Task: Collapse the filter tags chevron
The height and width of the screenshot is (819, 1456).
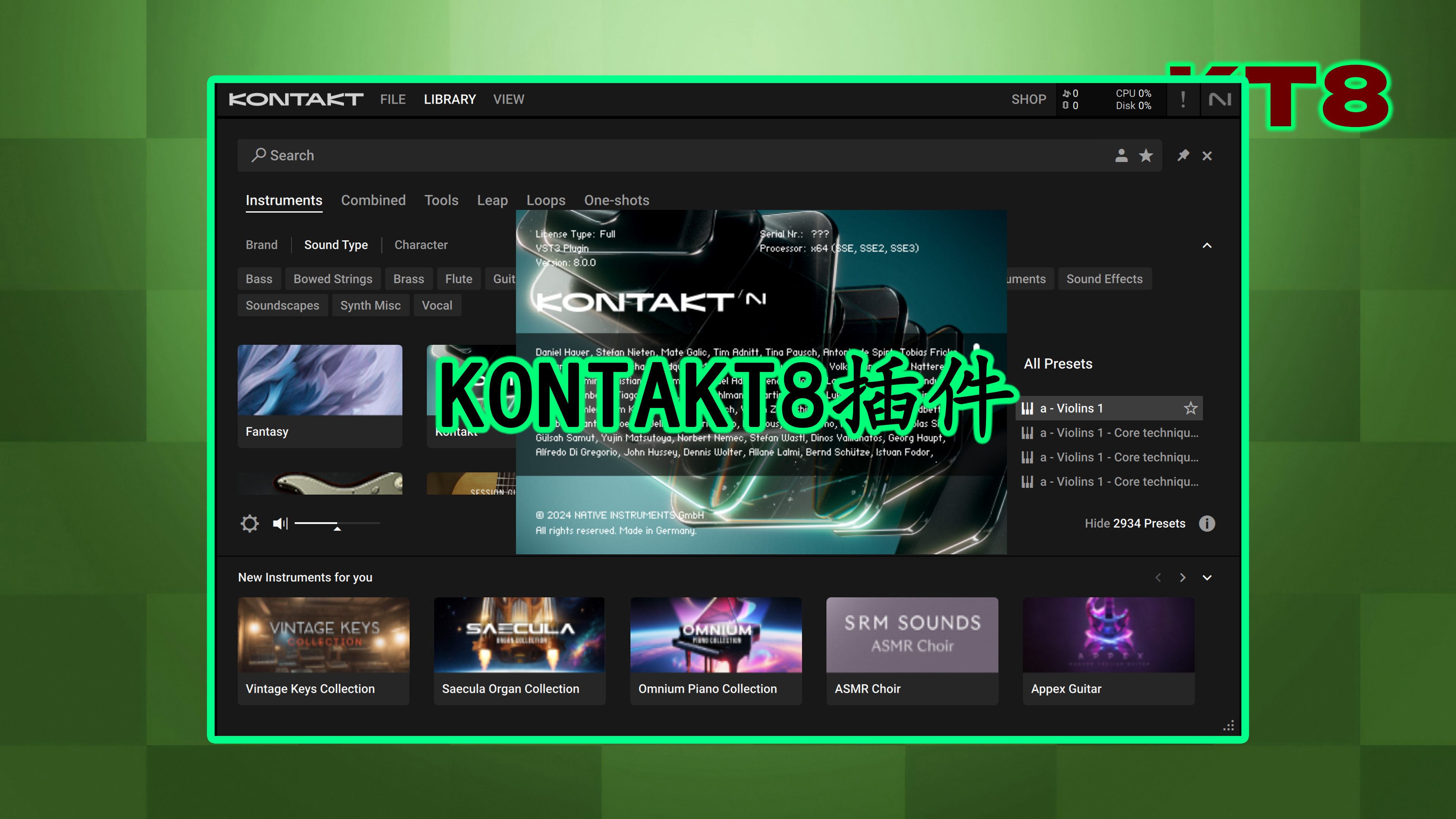Action: pos(1207,245)
